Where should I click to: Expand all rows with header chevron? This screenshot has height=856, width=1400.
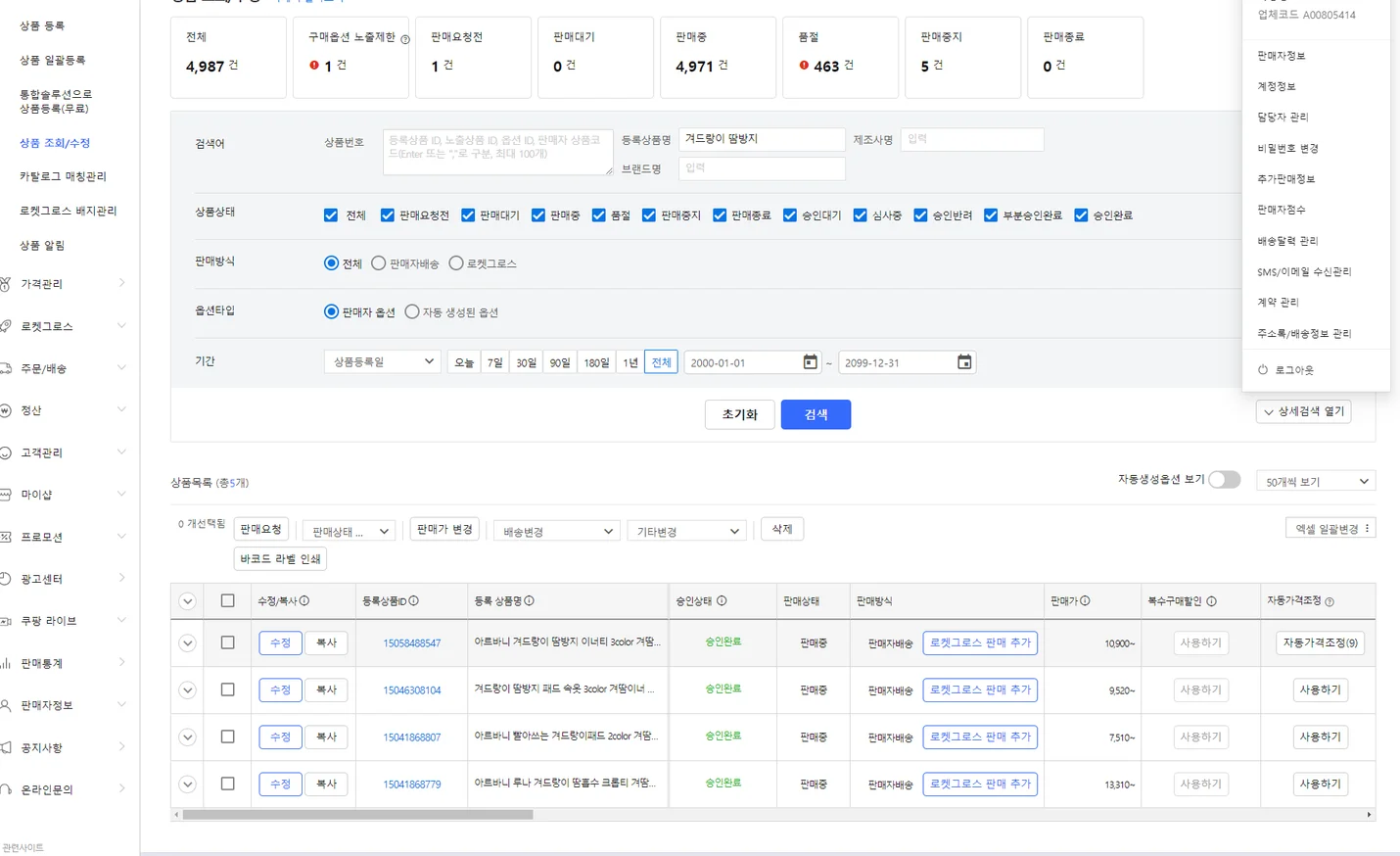click(188, 601)
